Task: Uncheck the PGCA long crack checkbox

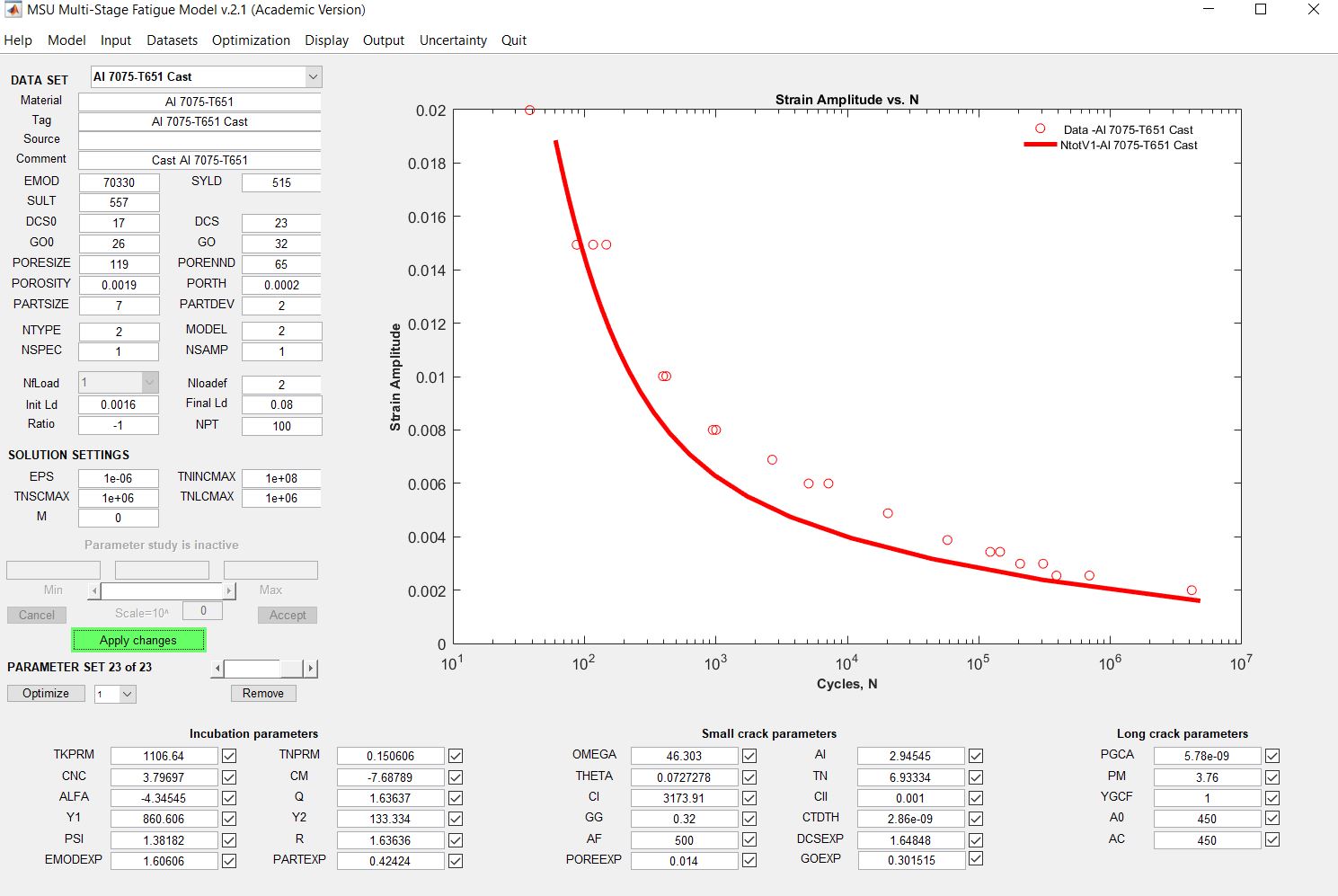Action: pyautogui.click(x=1272, y=756)
